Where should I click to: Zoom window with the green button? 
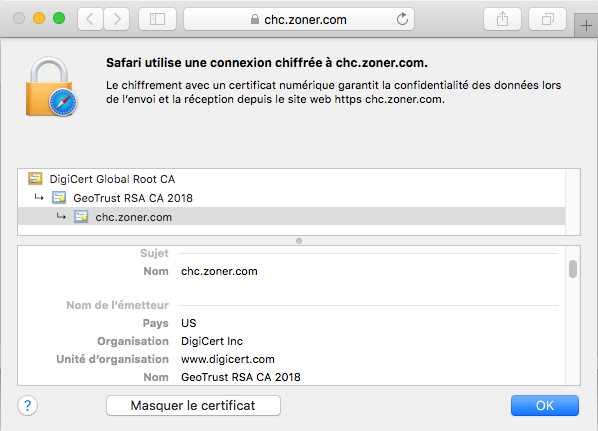click(x=59, y=18)
